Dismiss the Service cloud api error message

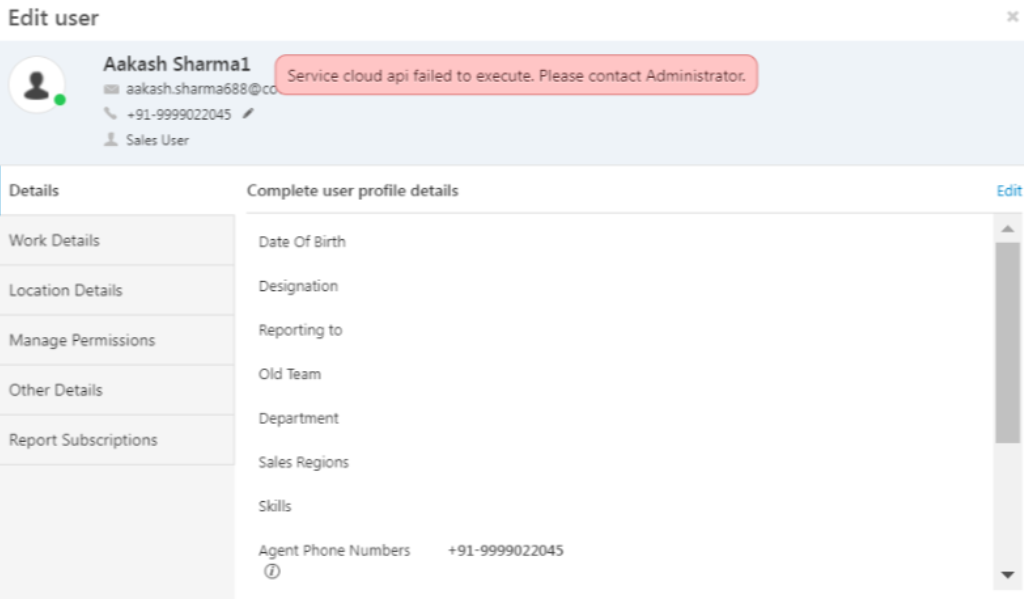[x=516, y=75]
